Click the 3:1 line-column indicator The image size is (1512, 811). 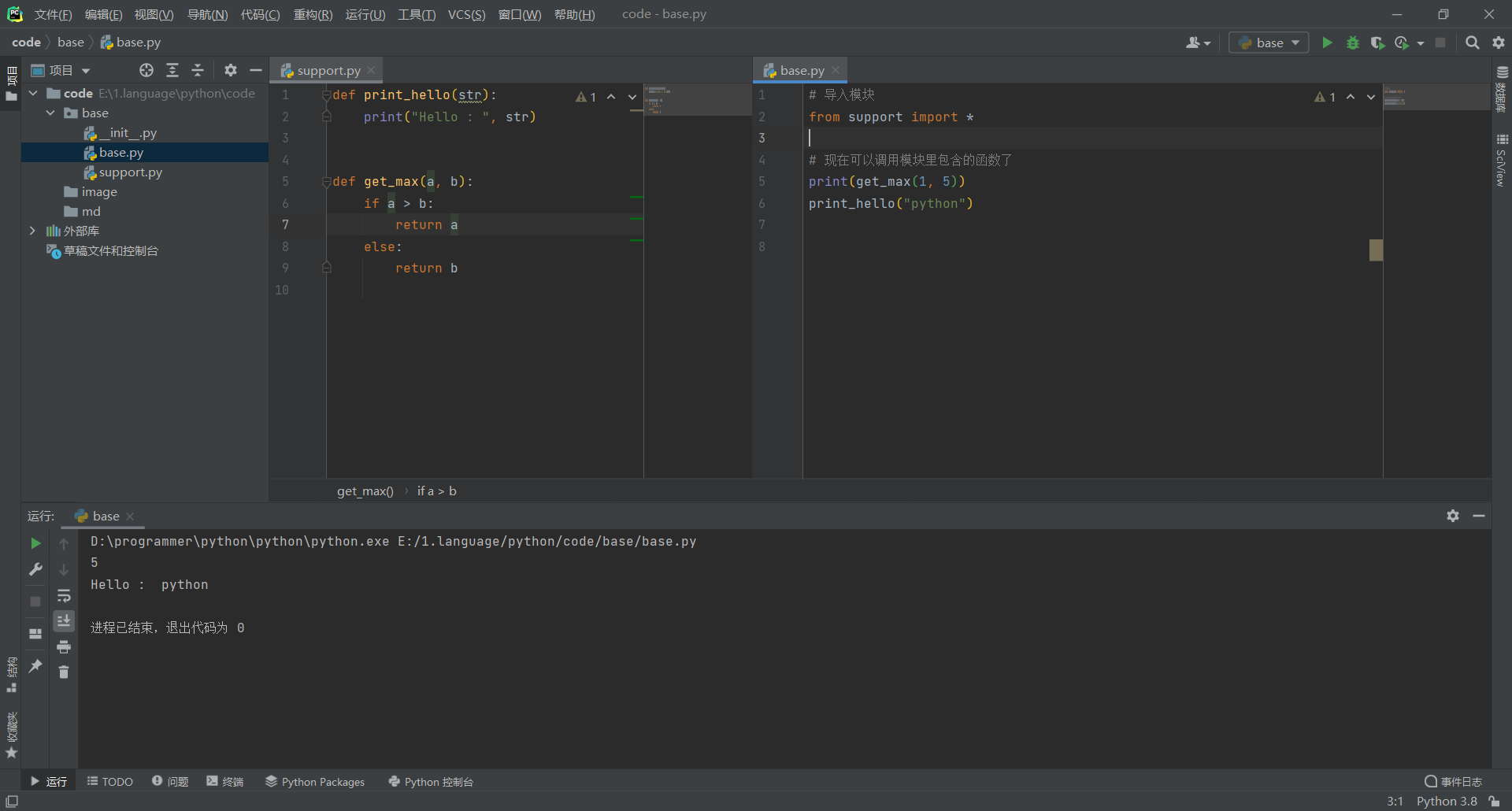pyautogui.click(x=1395, y=801)
